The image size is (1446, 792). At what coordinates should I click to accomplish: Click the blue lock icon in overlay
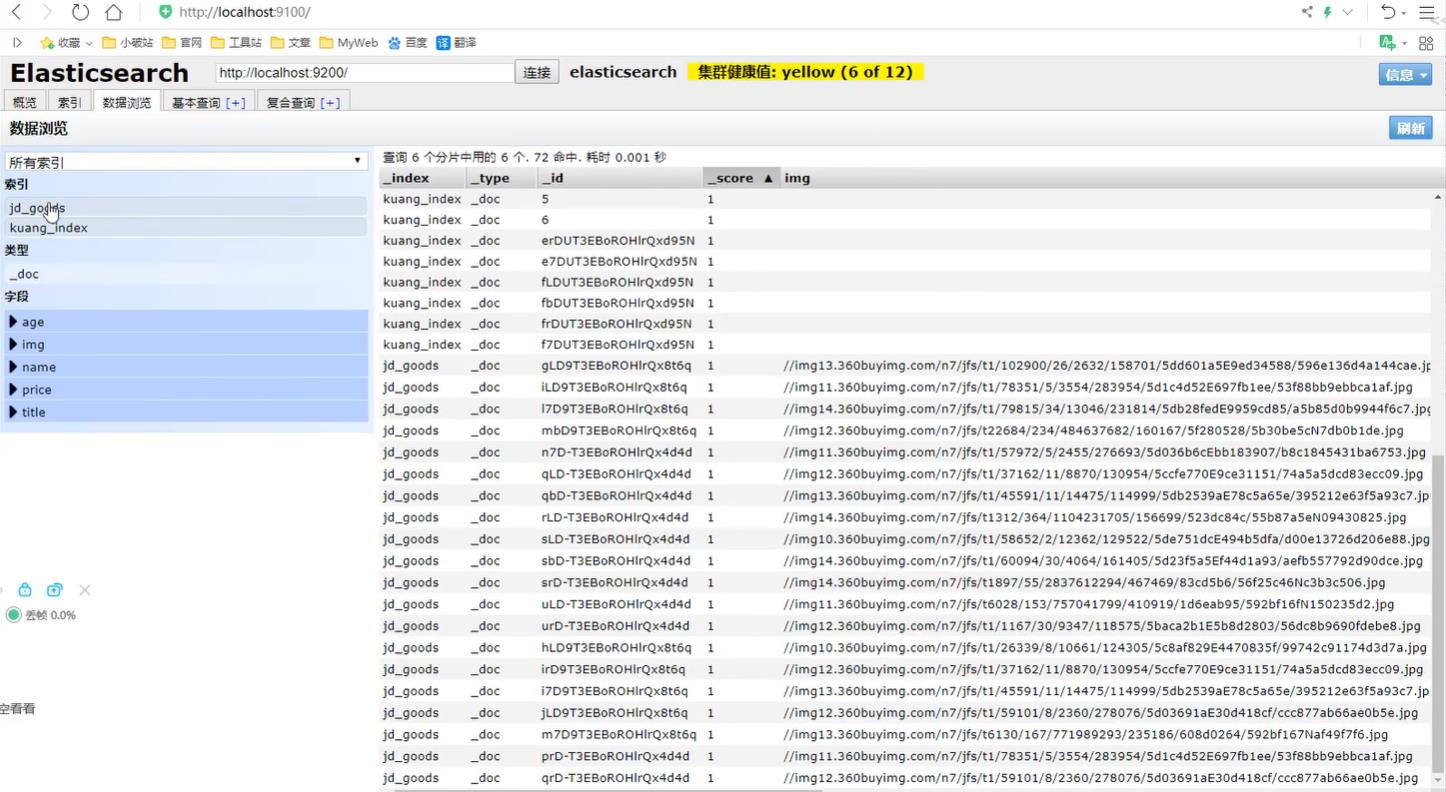(x=25, y=590)
